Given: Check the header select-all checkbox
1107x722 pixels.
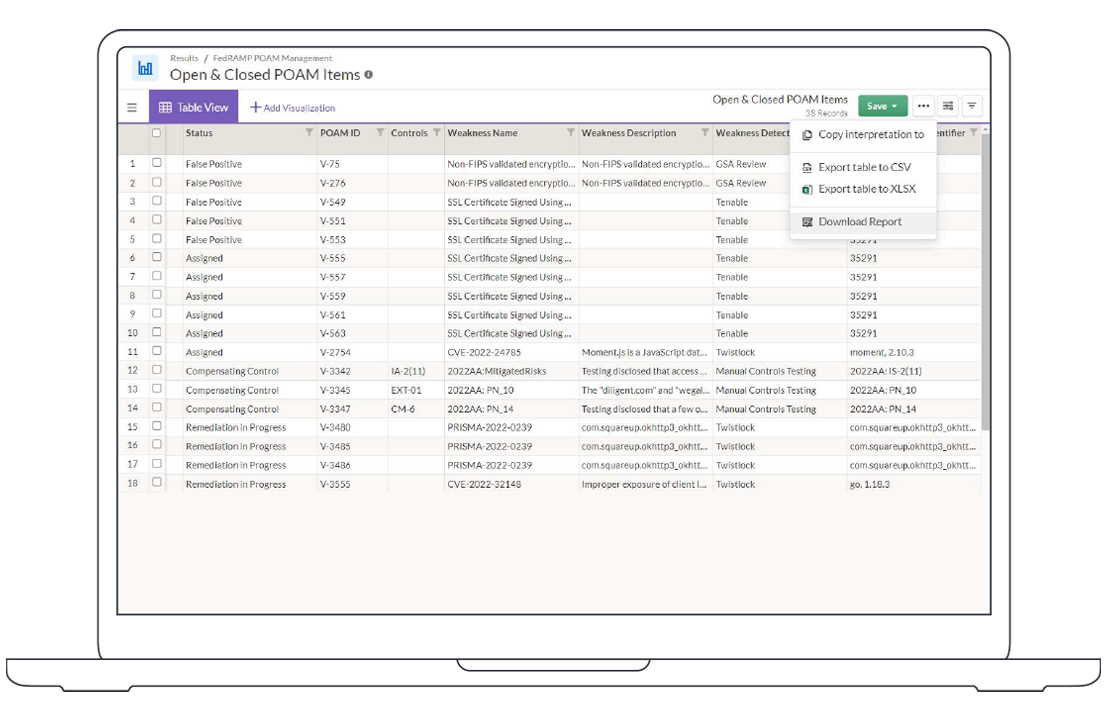Looking at the screenshot, I should [155, 131].
